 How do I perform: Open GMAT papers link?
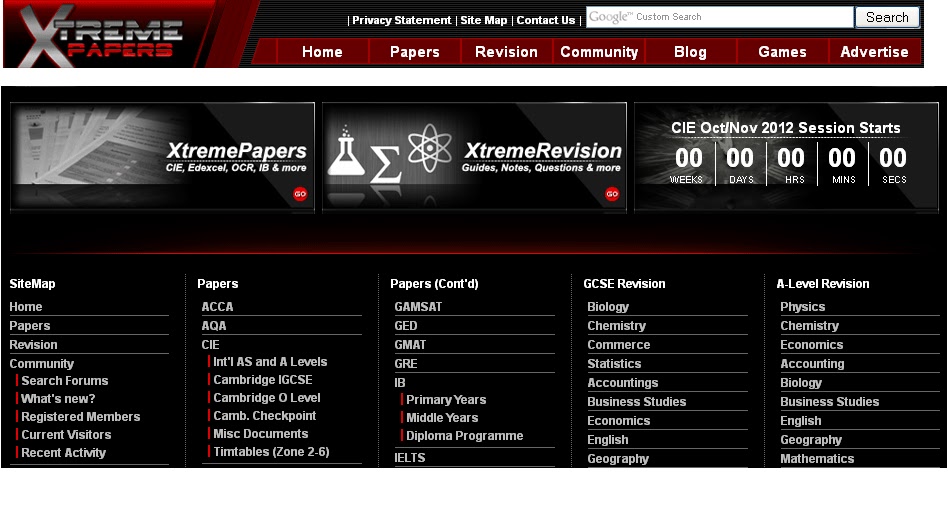pos(410,345)
